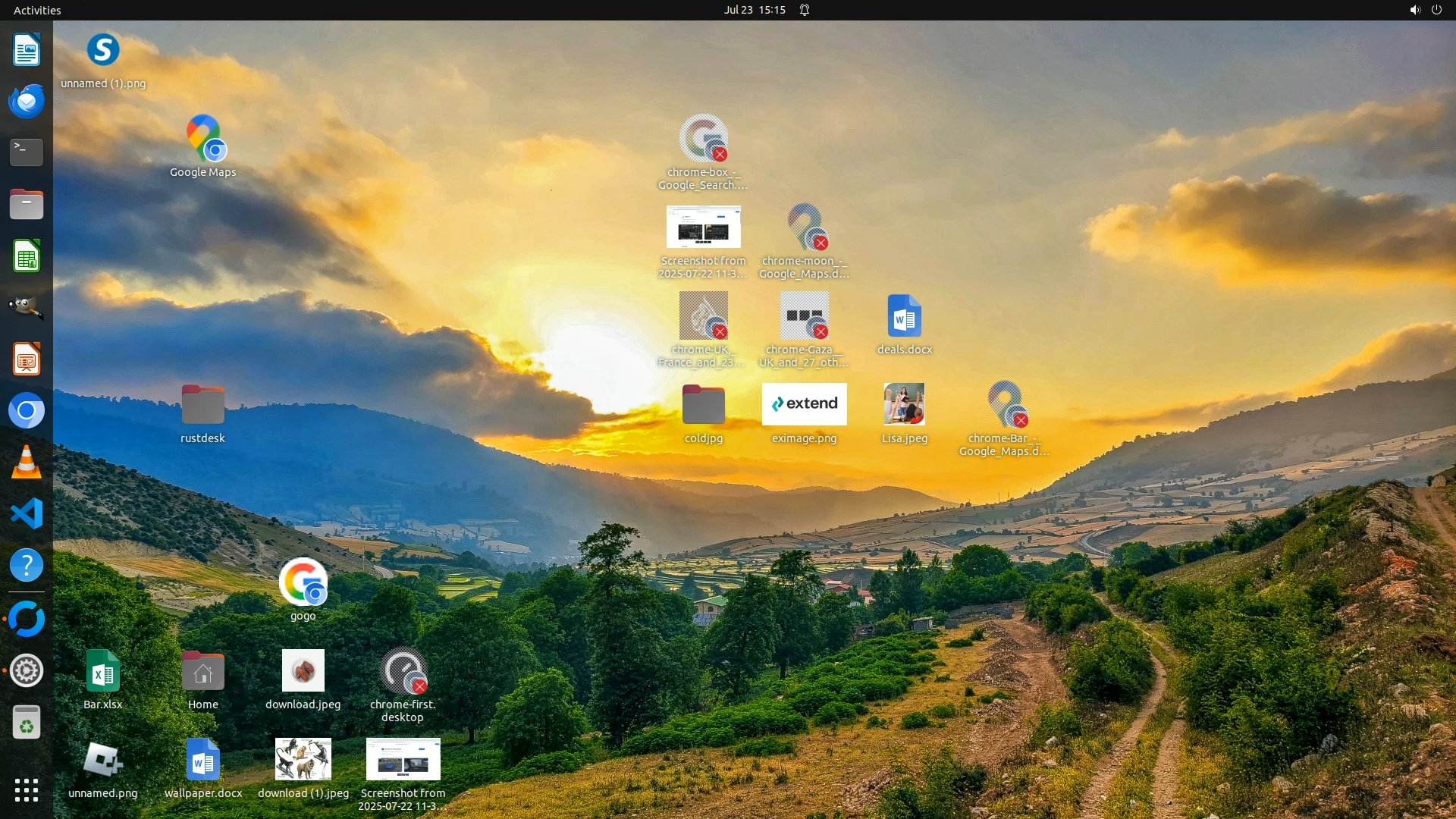Select the Google Maps desktop shortcut
This screenshot has height=819, width=1456.
point(202,140)
